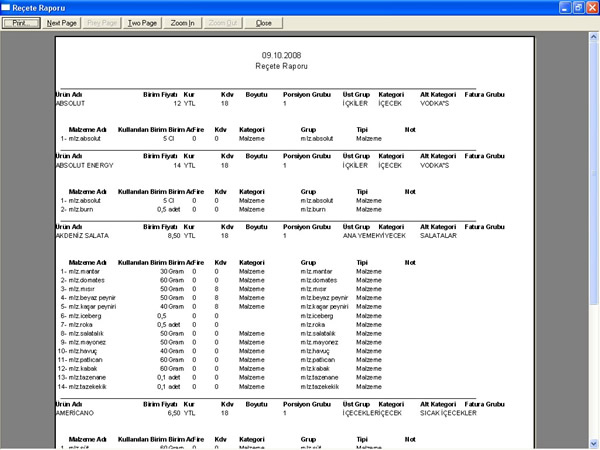This screenshot has width=600, height=450.
Task: Close the print preview
Action: tap(264, 23)
